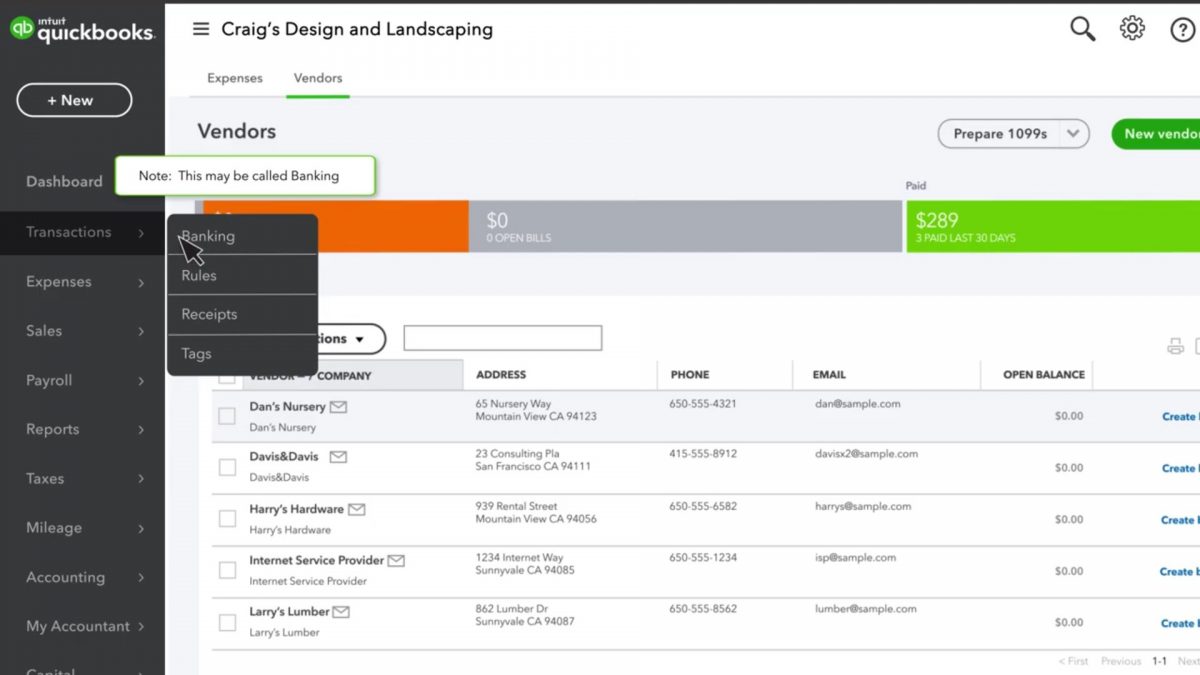1200x675 pixels.
Task: Tick the checkbox for Dan's Nursery
Action: tap(227, 416)
